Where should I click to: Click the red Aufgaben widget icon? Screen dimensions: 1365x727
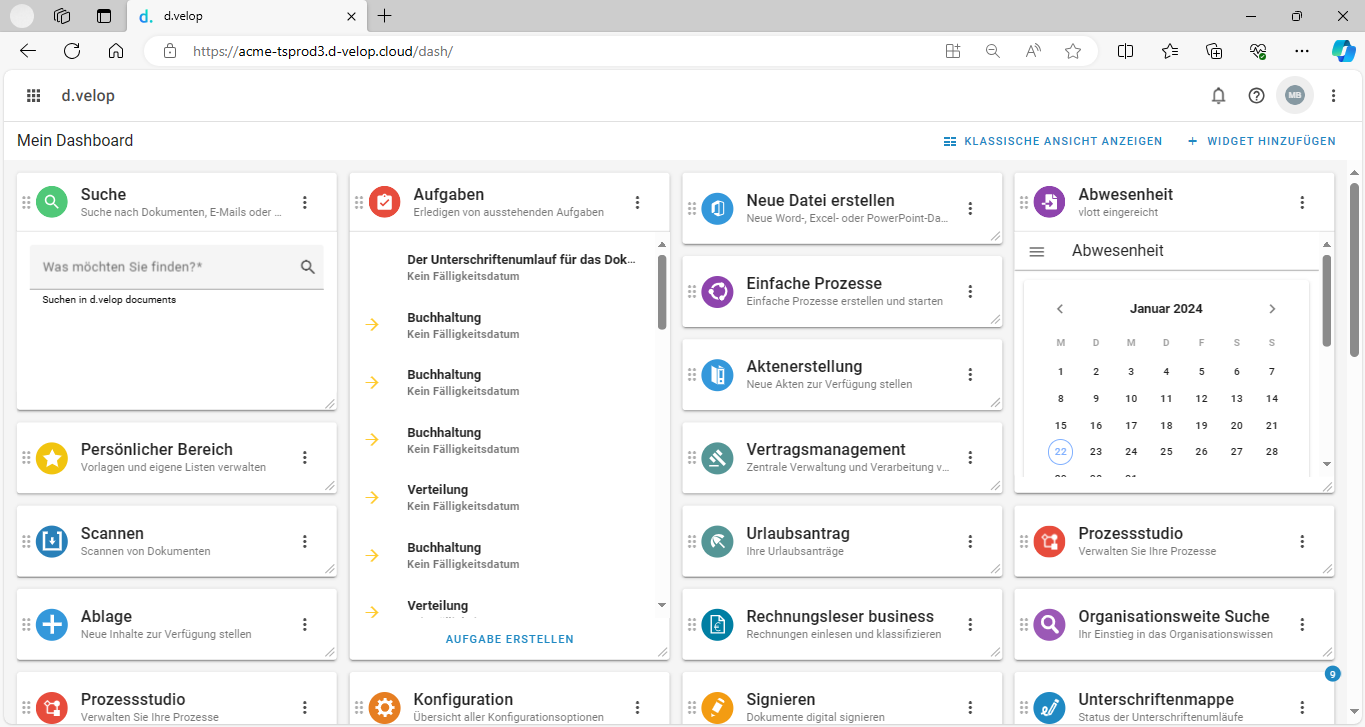click(385, 202)
